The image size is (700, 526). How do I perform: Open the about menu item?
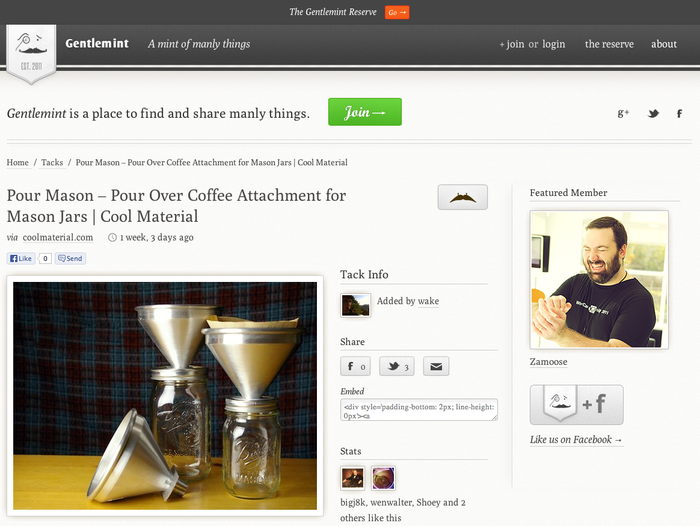[x=663, y=44]
